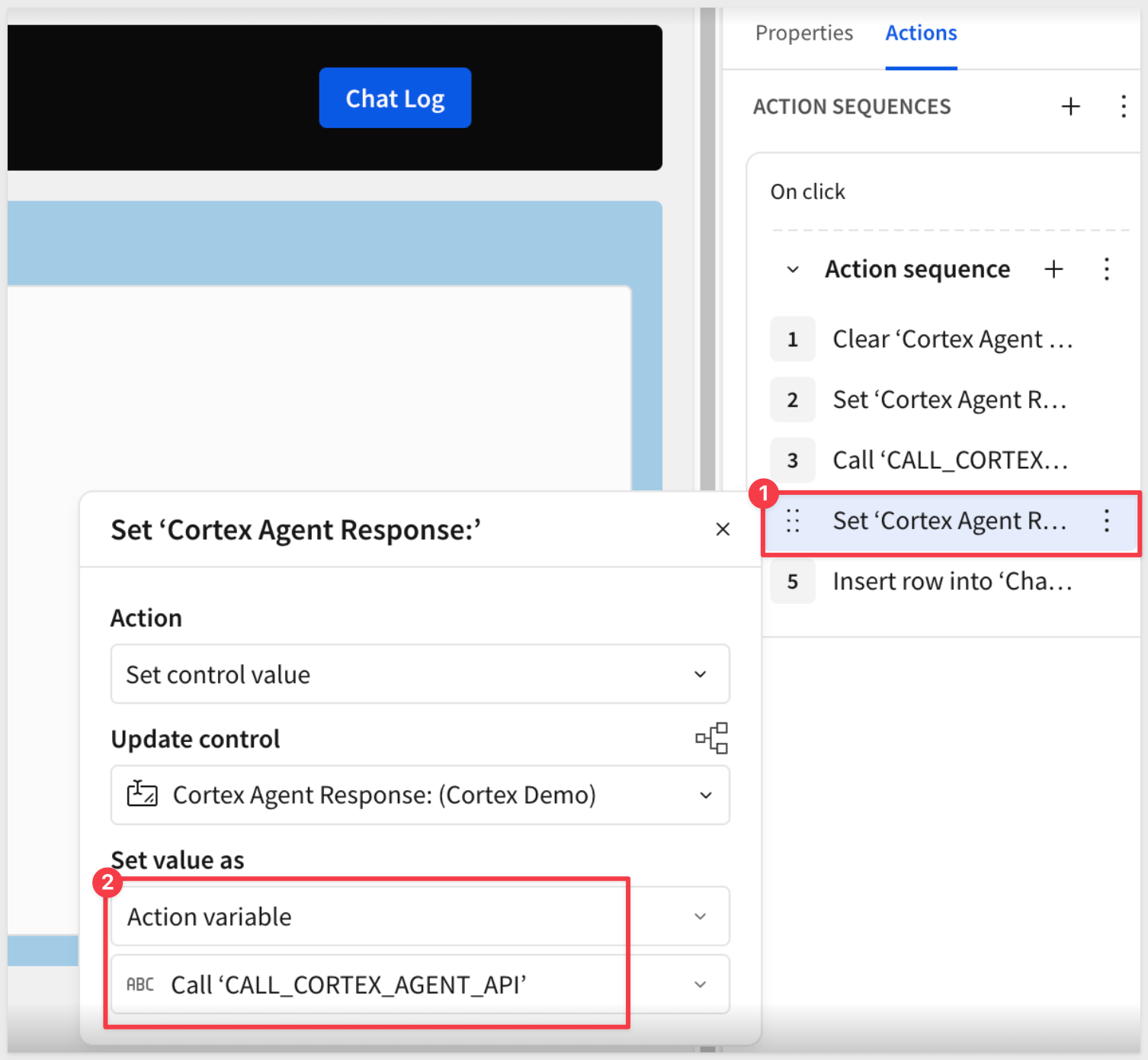Click the element picker icon beside Update control
Viewport: 1148px width, 1060px height.
[x=711, y=738]
